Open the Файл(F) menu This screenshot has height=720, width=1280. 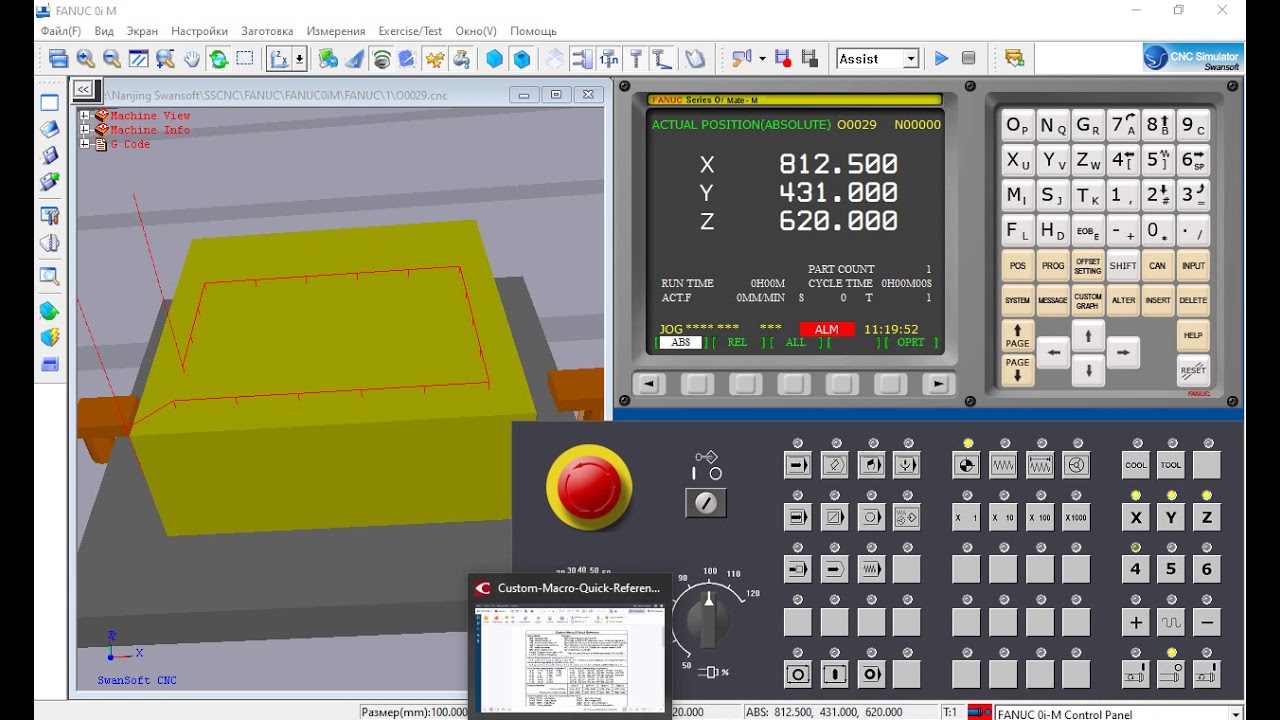pyautogui.click(x=61, y=31)
